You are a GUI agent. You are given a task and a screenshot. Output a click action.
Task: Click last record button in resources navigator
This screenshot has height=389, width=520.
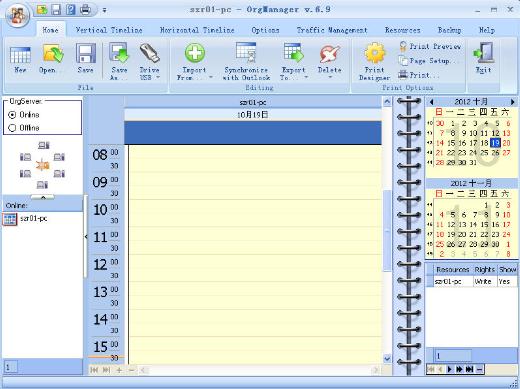click(469, 369)
